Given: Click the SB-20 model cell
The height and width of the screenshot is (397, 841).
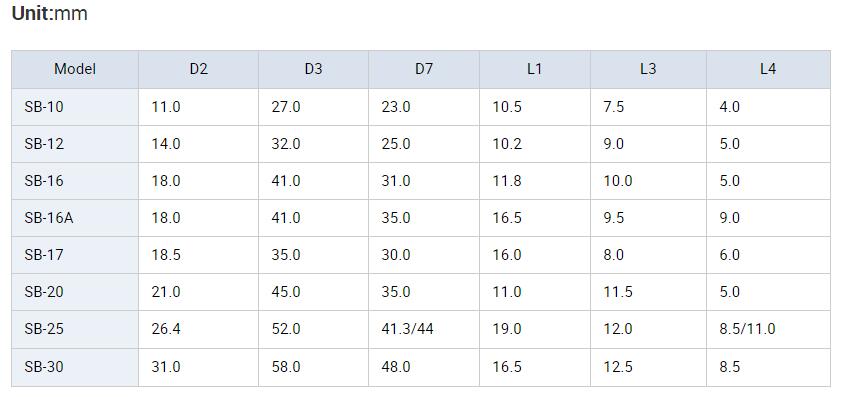Looking at the screenshot, I should [44, 292].
